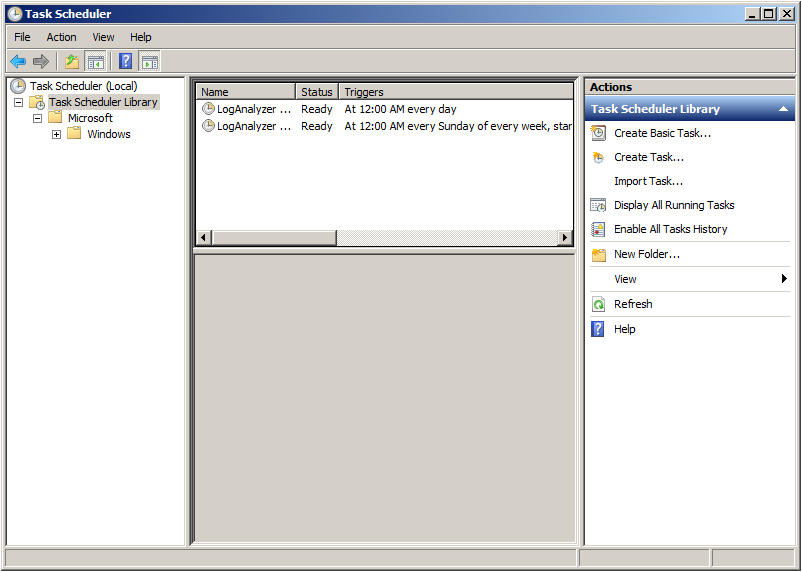Click the Actions pane header
The height and width of the screenshot is (572, 802).
point(689,87)
